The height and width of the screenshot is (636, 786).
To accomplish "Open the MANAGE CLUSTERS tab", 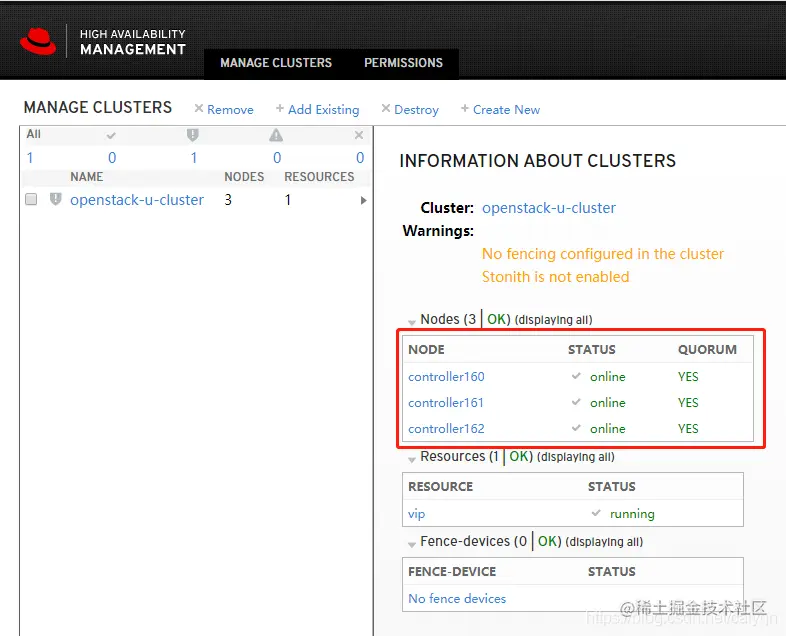I will click(276, 63).
